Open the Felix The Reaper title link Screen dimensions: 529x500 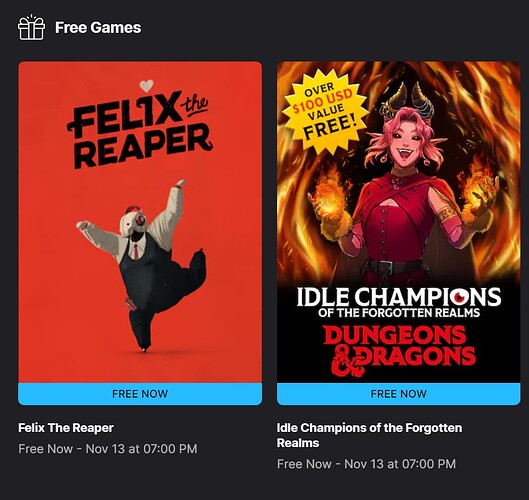[x=66, y=428]
